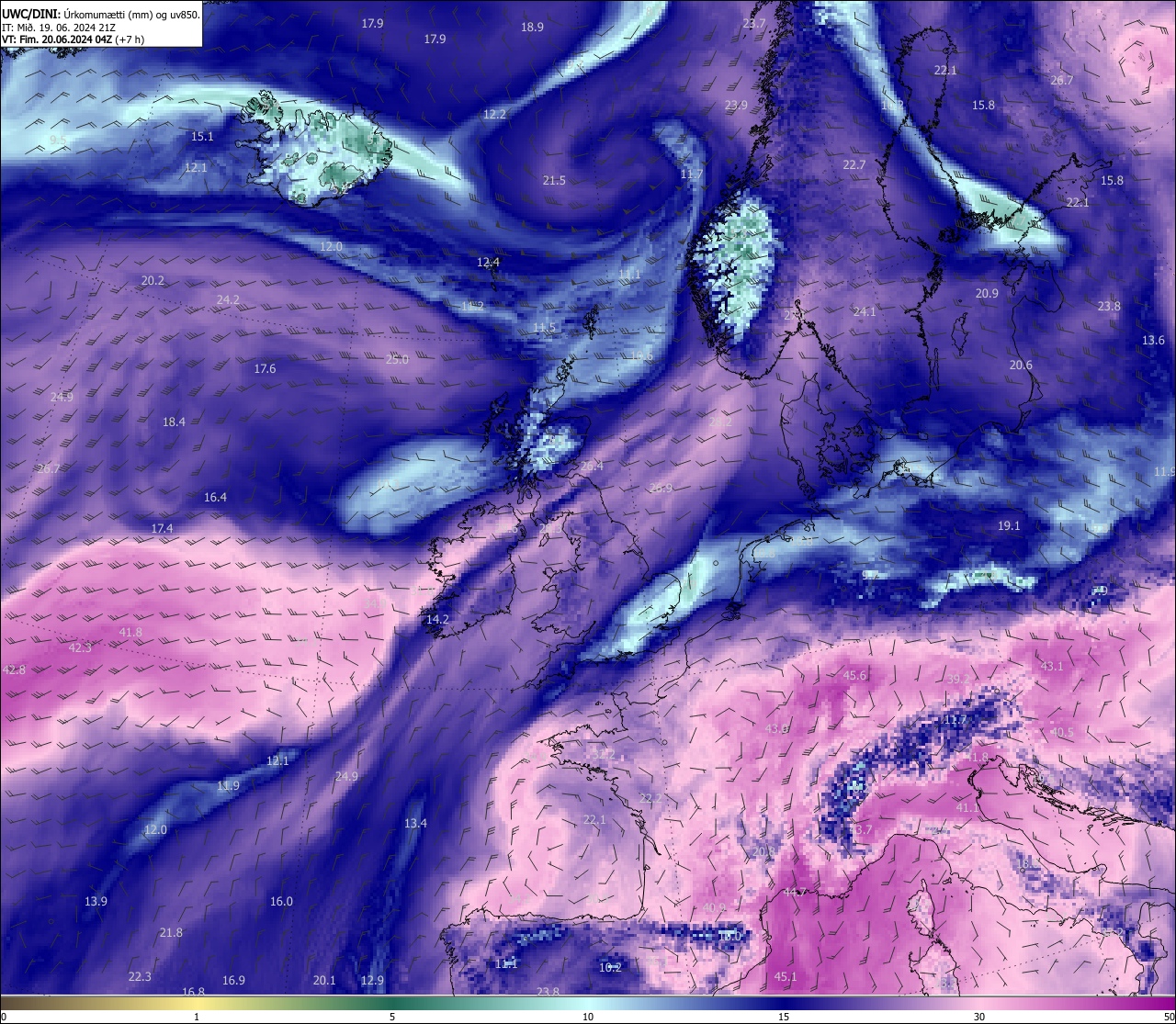Click the 44.7 map value
This screenshot has width=1176, height=1024.
tap(795, 893)
